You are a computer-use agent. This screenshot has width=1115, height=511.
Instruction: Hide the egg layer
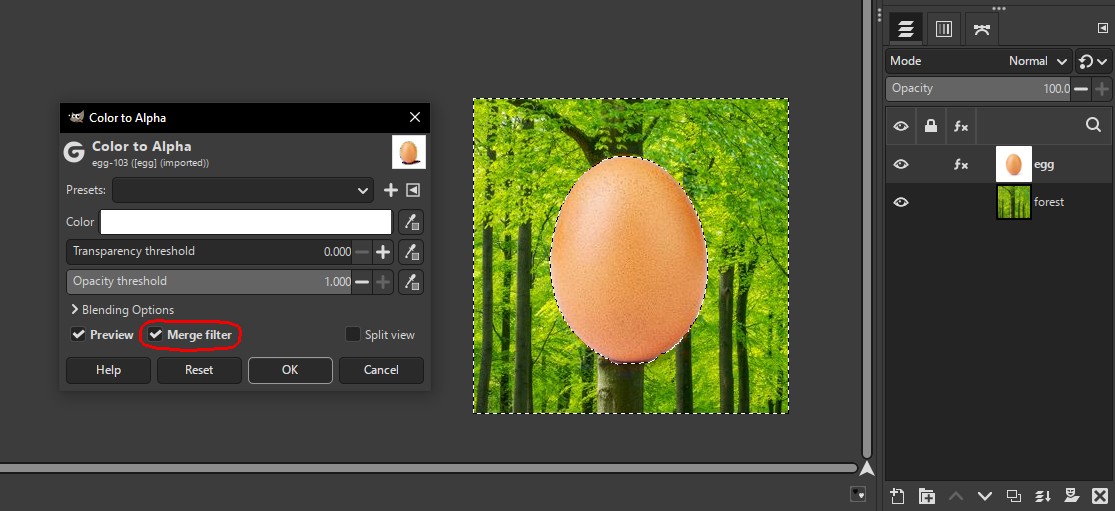pos(901,164)
